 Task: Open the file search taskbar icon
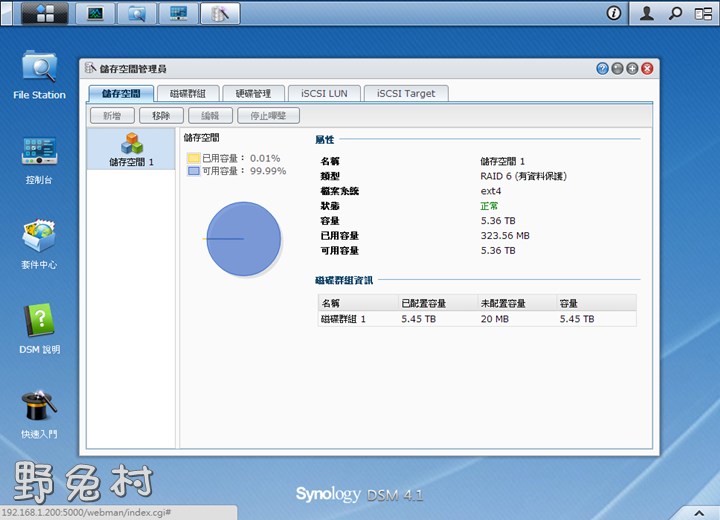pyautogui.click(x=137, y=13)
